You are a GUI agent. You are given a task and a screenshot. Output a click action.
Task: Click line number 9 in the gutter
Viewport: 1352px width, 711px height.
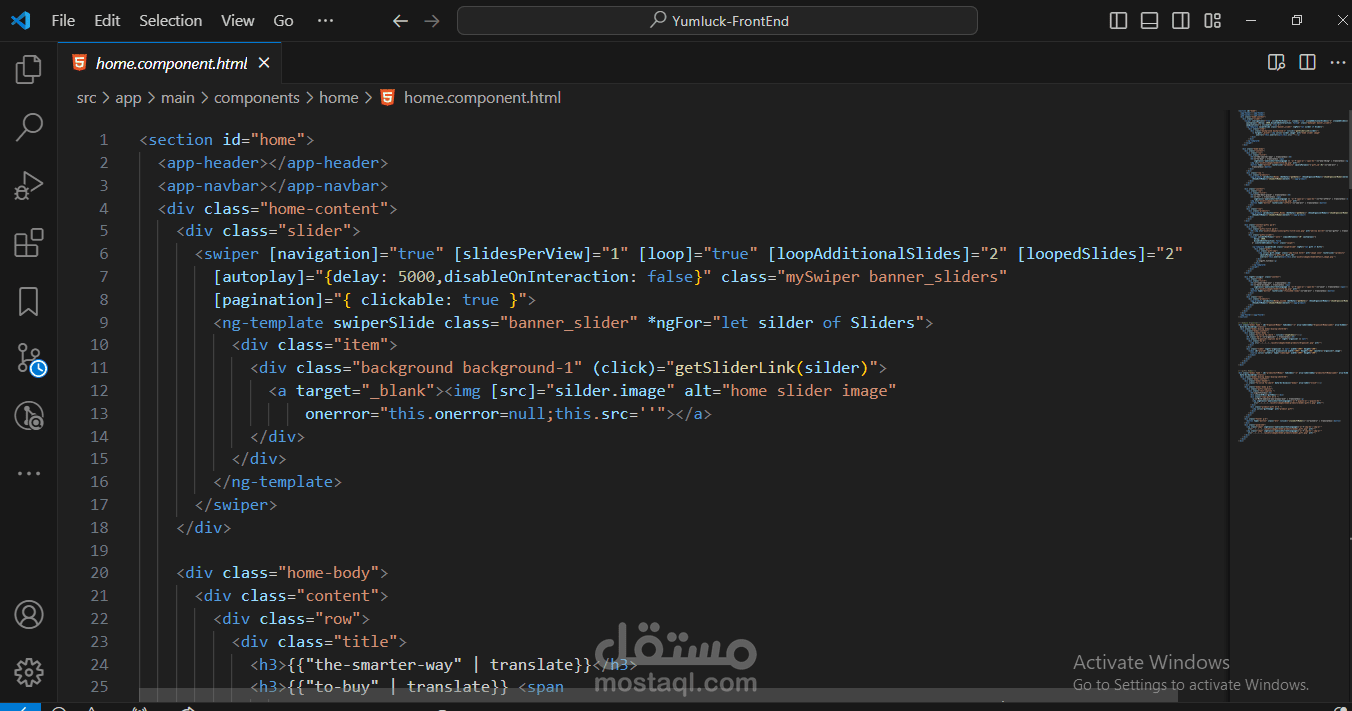point(104,322)
